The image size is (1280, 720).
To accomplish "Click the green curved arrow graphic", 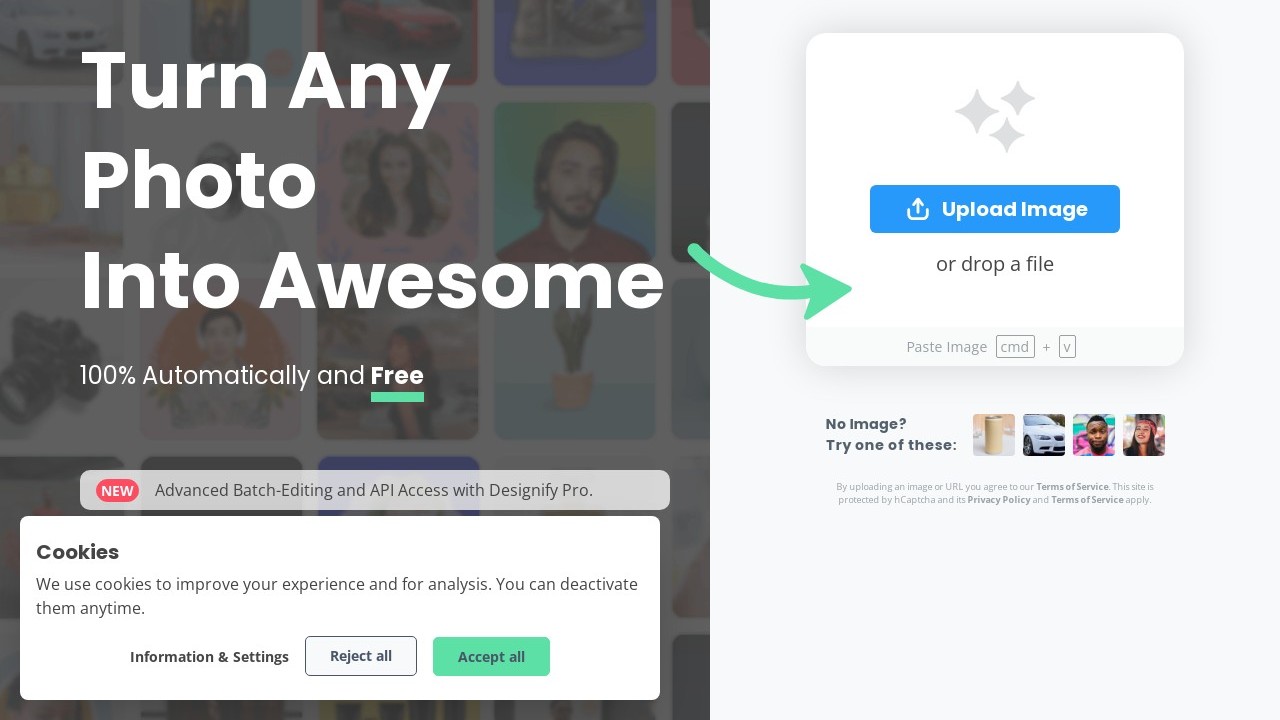I will pyautogui.click(x=770, y=281).
